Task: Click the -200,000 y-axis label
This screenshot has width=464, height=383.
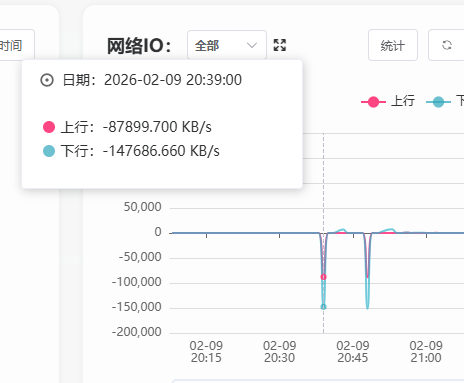Action: pyautogui.click(x=137, y=332)
